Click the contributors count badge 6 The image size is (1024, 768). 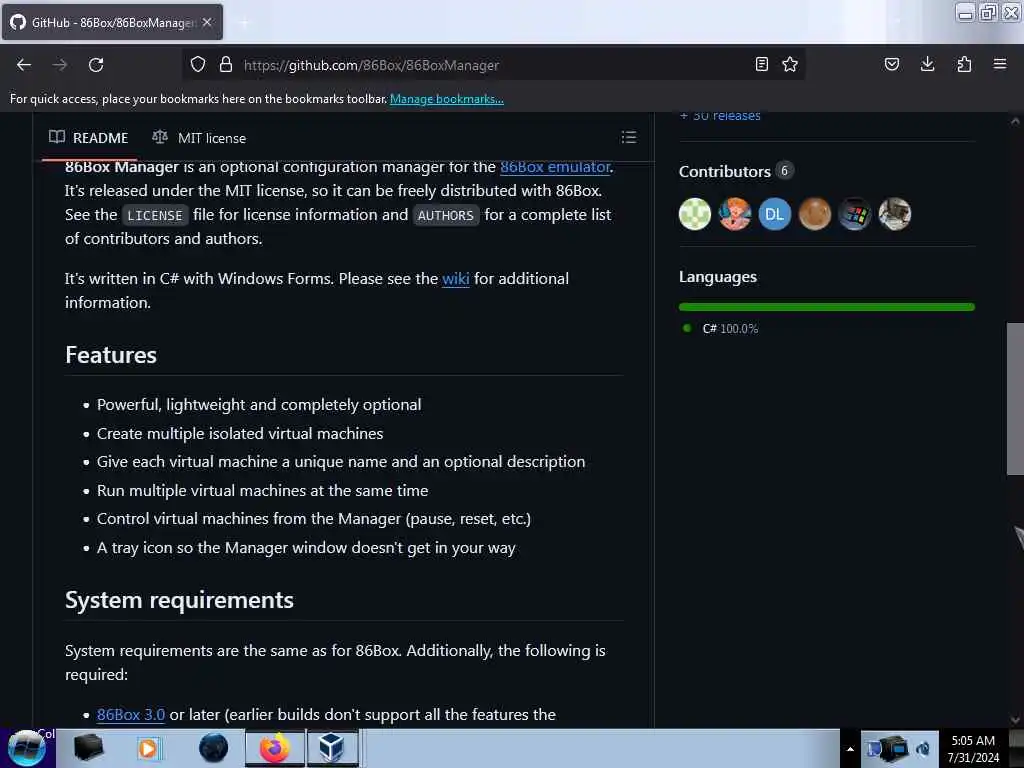pyautogui.click(x=784, y=171)
